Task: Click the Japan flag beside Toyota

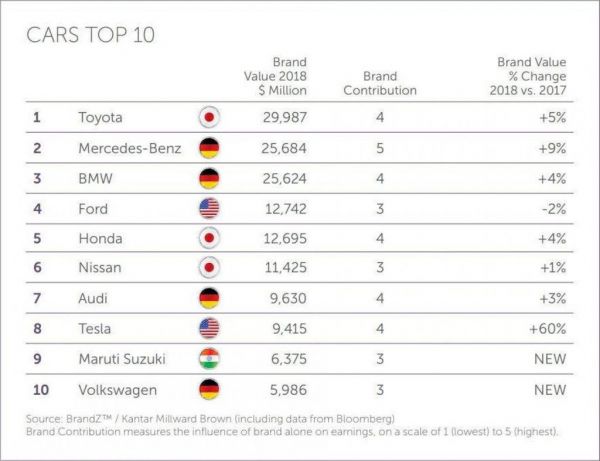Action: click(210, 118)
